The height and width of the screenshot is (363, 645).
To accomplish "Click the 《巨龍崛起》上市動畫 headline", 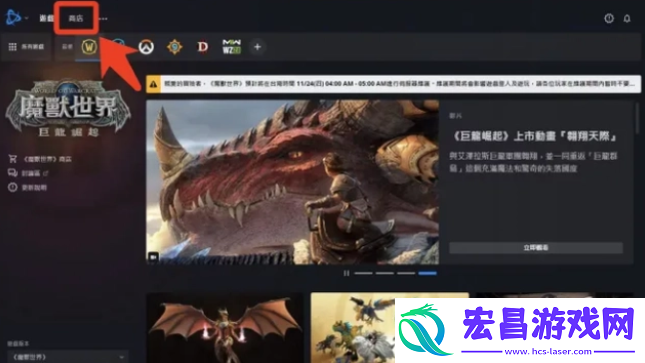I will click(534, 136).
